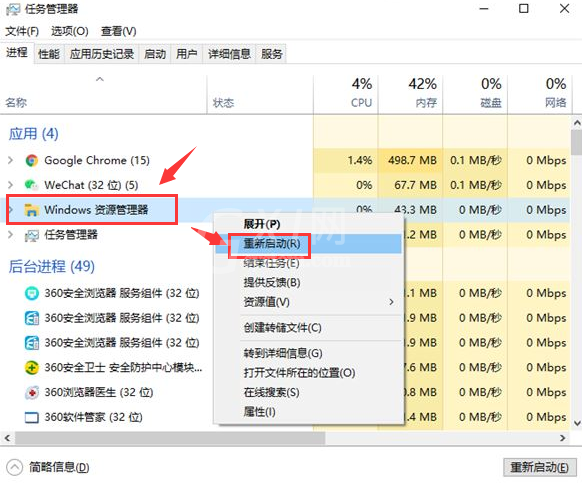Sort by the 状态 column header

coord(260,95)
